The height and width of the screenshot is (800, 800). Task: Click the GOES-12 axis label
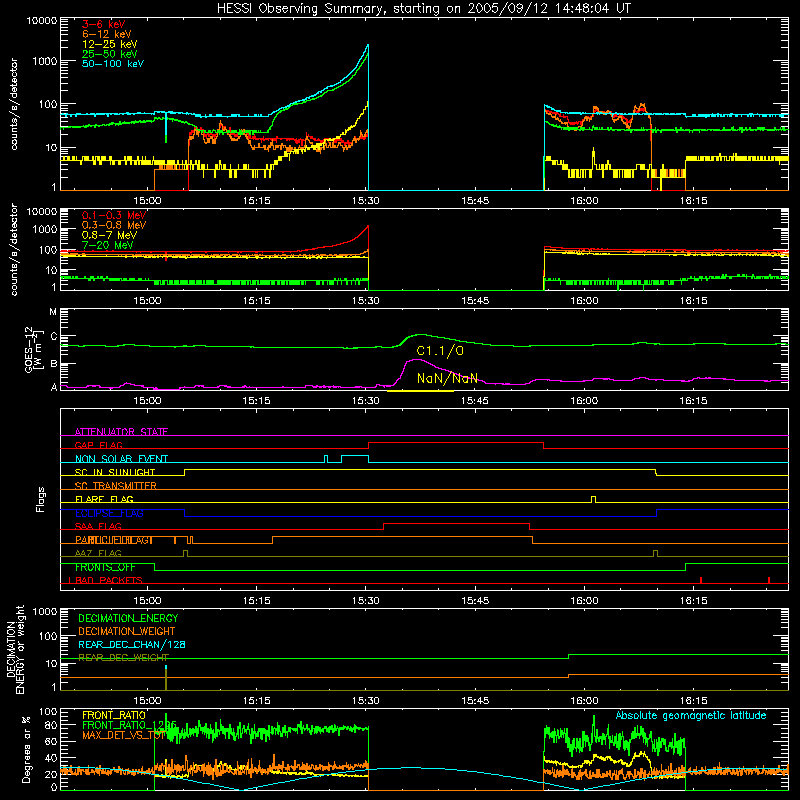tap(33, 349)
